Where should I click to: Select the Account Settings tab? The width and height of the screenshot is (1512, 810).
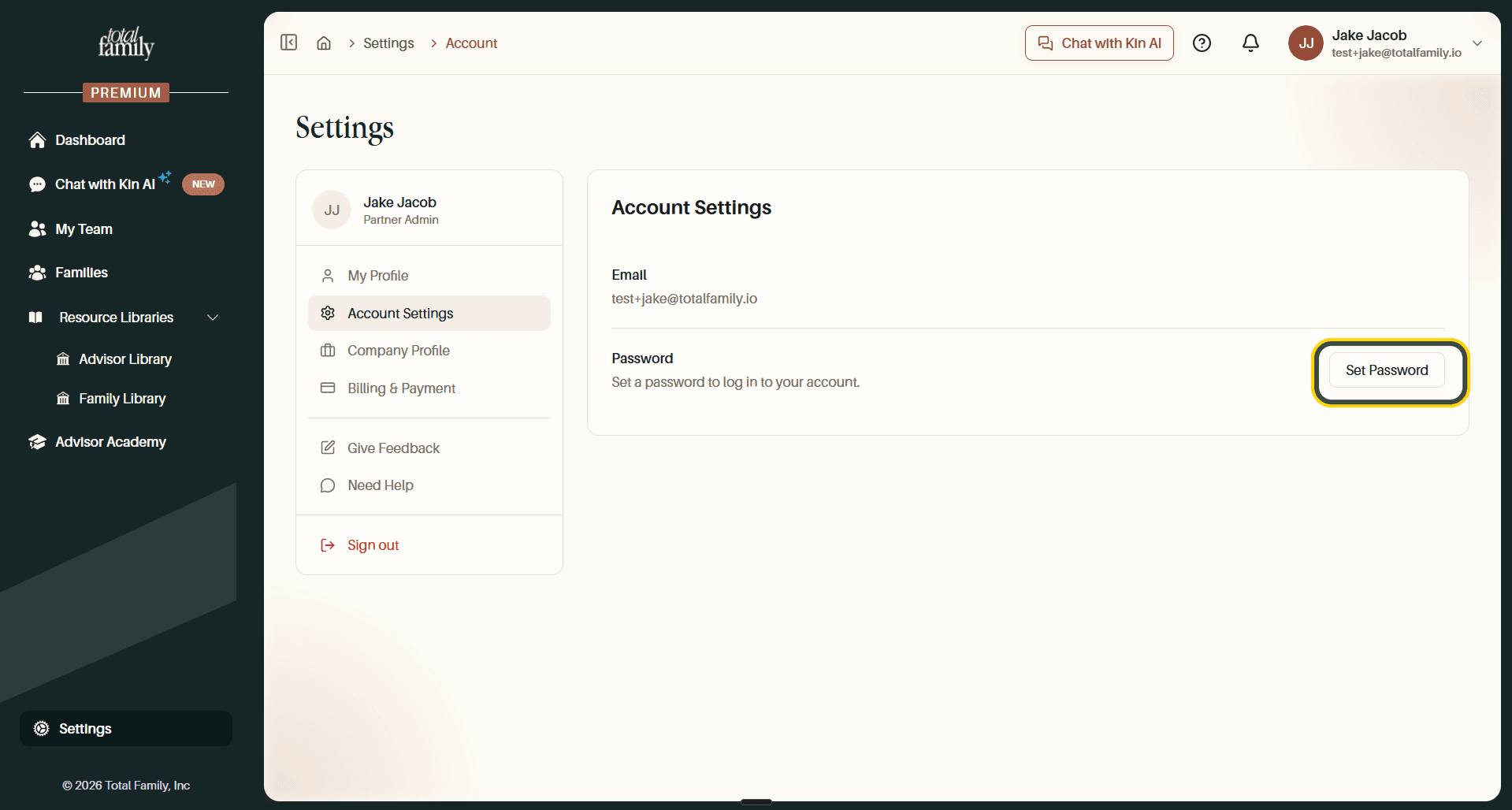tap(429, 314)
